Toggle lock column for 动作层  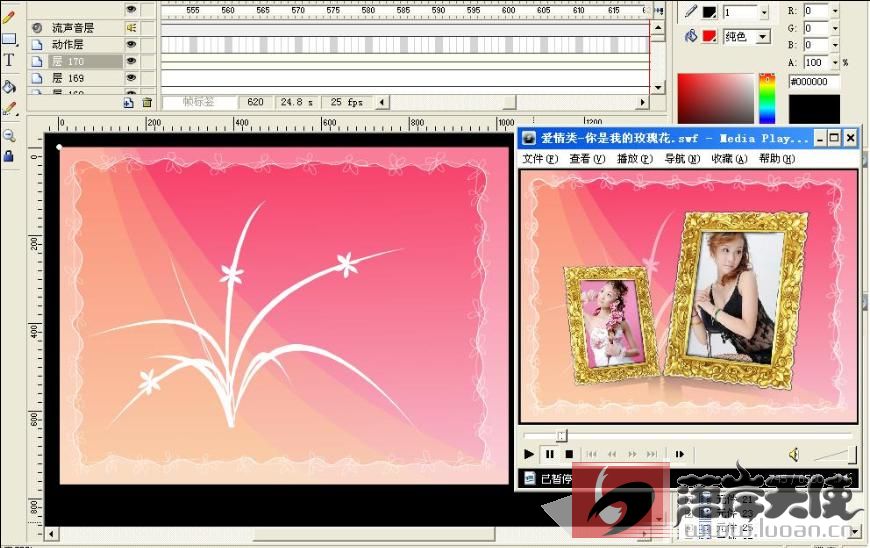click(x=148, y=44)
